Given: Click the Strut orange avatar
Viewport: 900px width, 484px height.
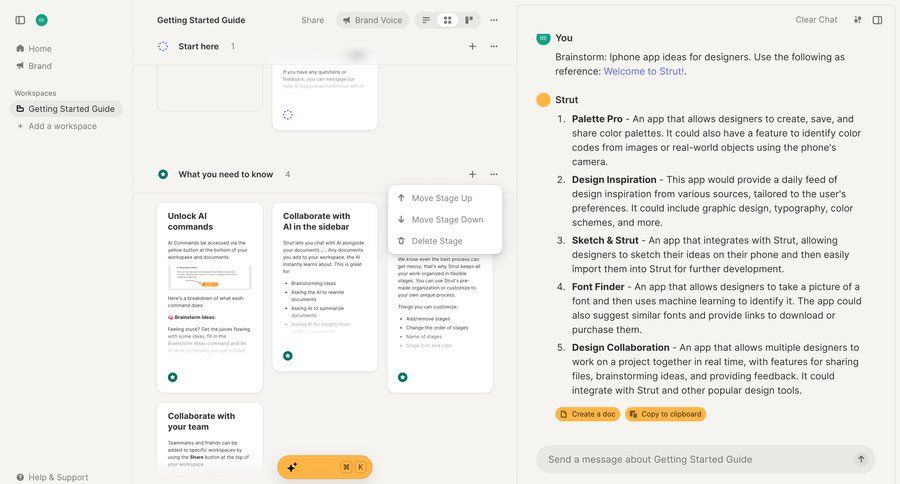Looking at the screenshot, I should tap(543, 100).
